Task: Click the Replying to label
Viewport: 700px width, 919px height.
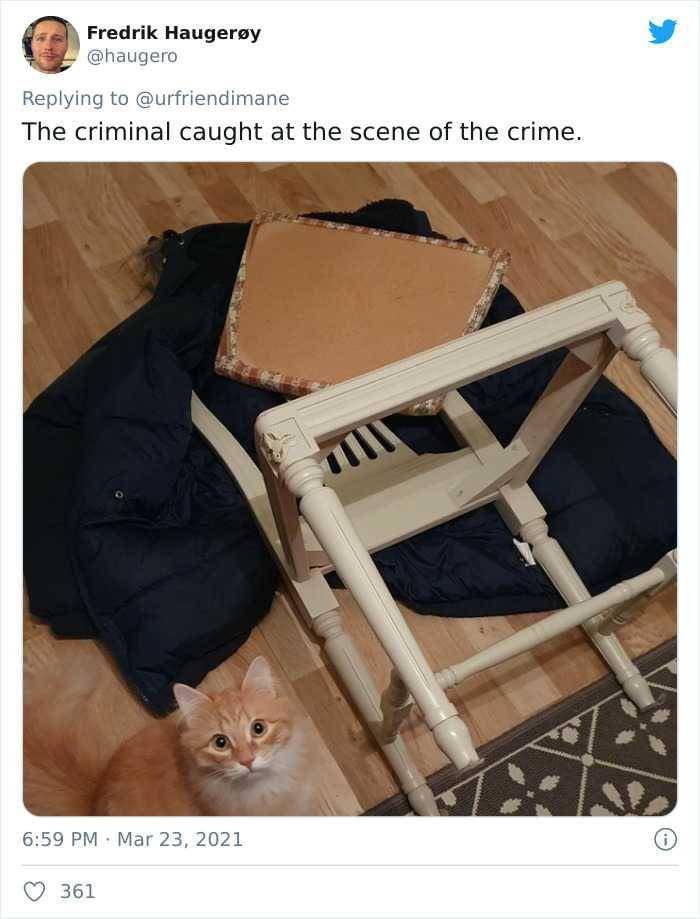Action: click(x=74, y=98)
